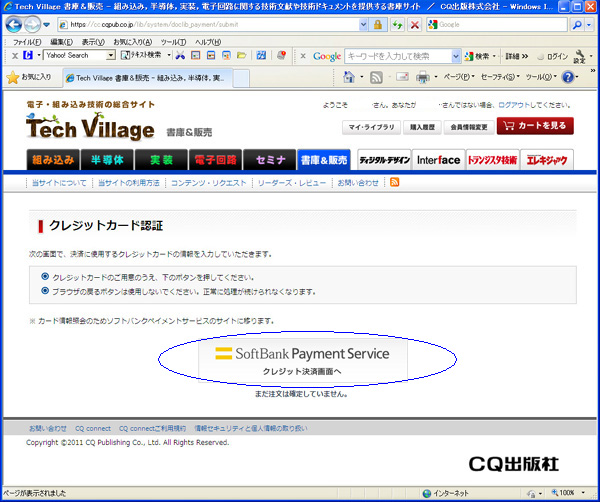The image size is (600, 502).
Task: Click the favorites star icon
Action: pyautogui.click(x=14, y=77)
